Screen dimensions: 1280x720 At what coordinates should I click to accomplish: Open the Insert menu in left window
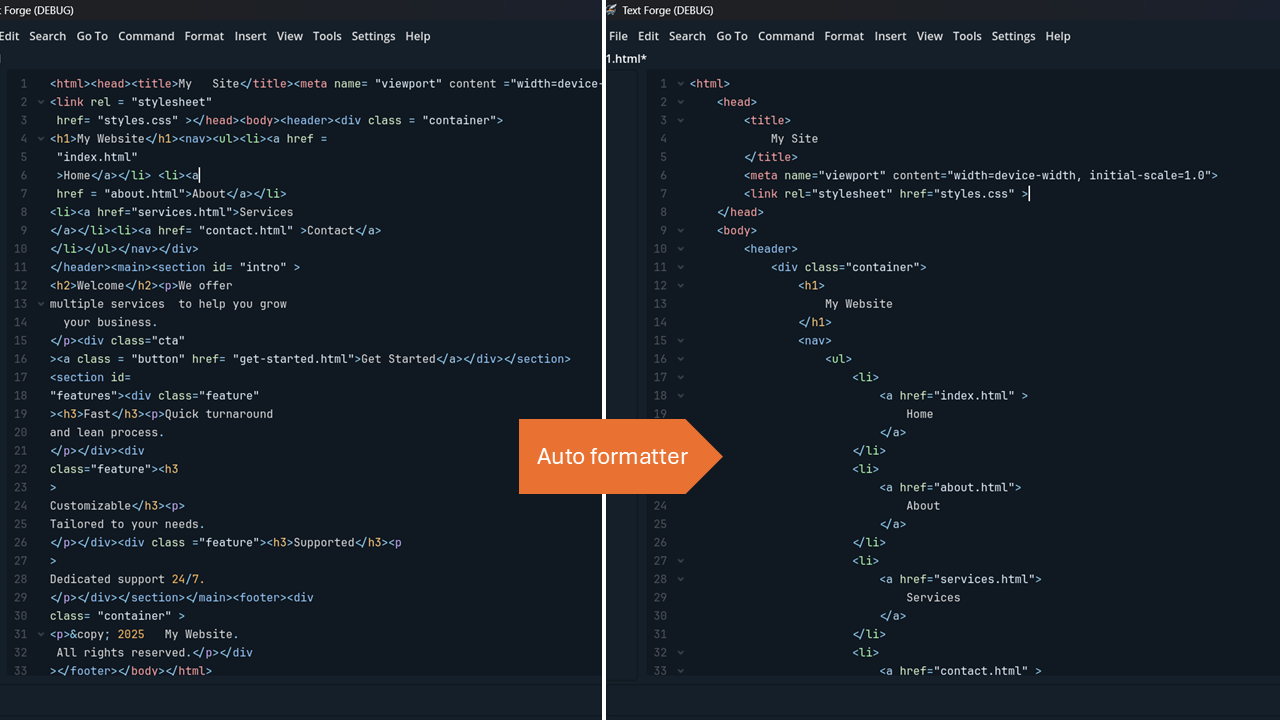pos(250,36)
